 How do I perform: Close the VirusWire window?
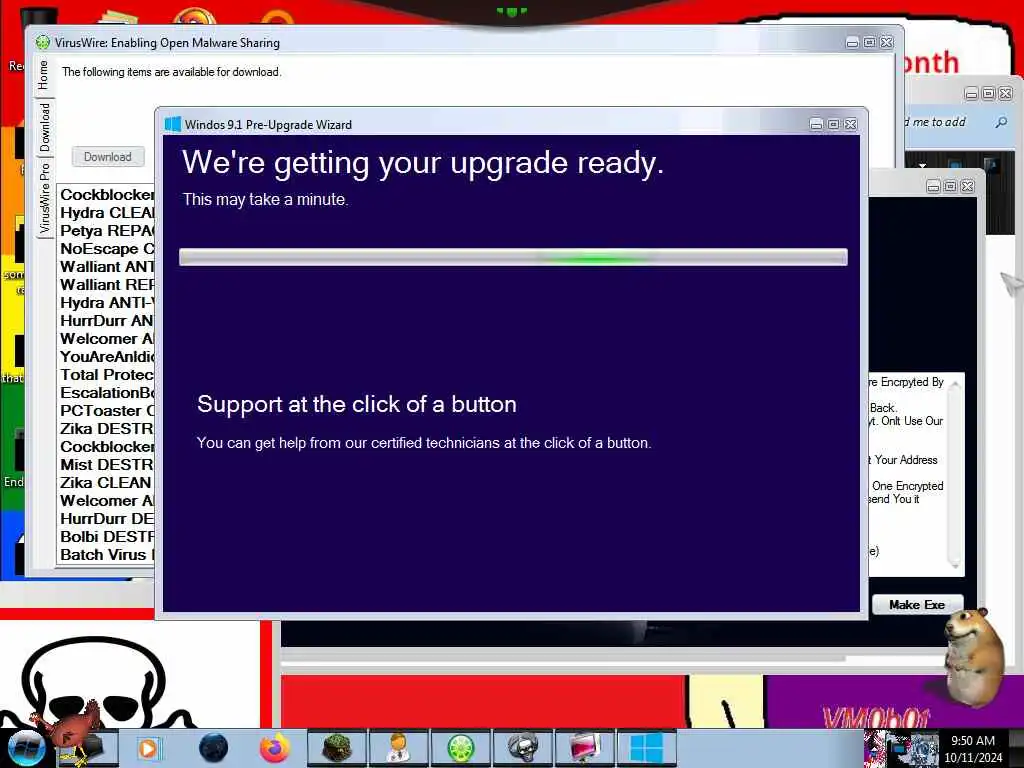click(887, 42)
